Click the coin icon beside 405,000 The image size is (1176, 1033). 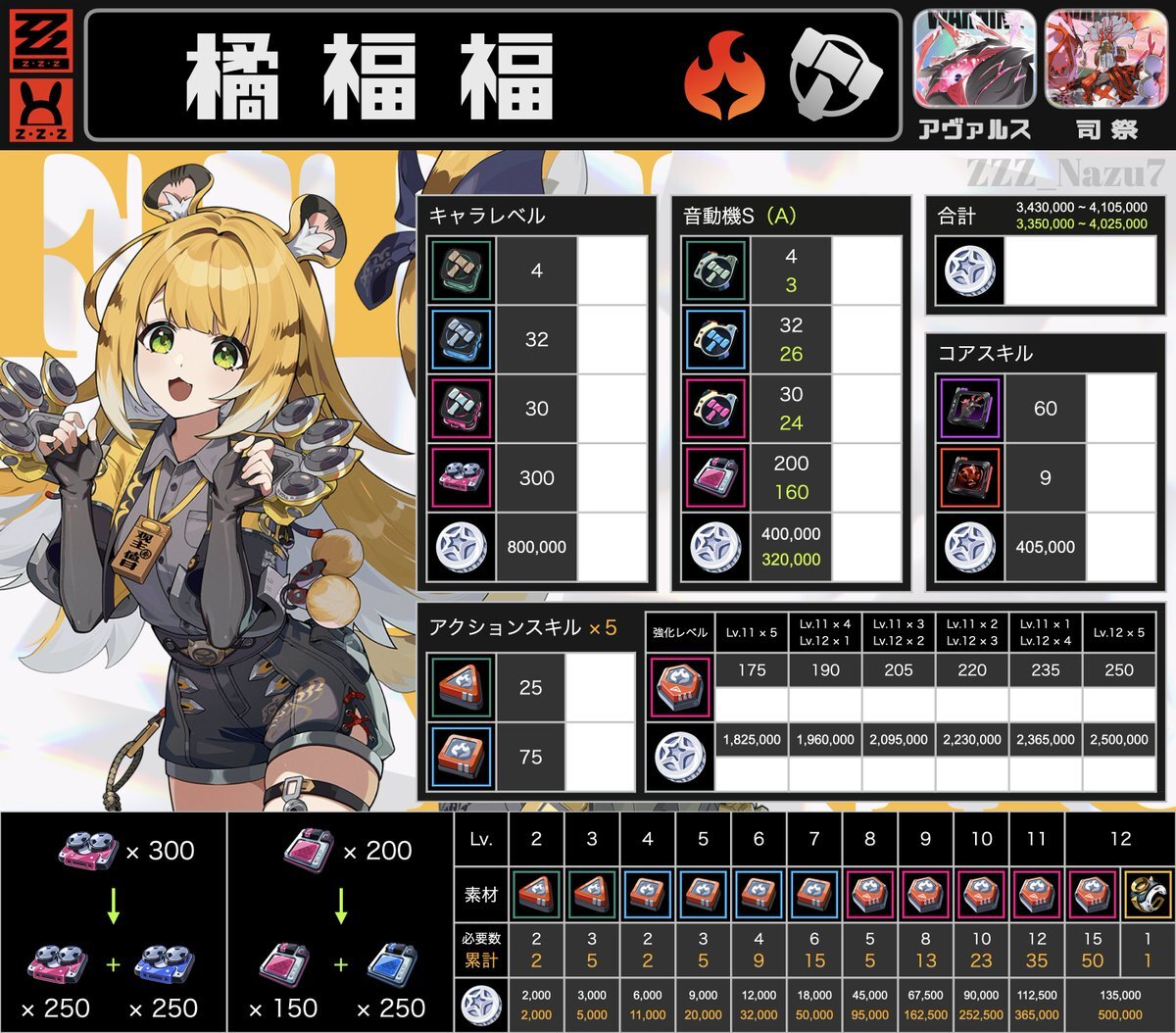point(970,547)
